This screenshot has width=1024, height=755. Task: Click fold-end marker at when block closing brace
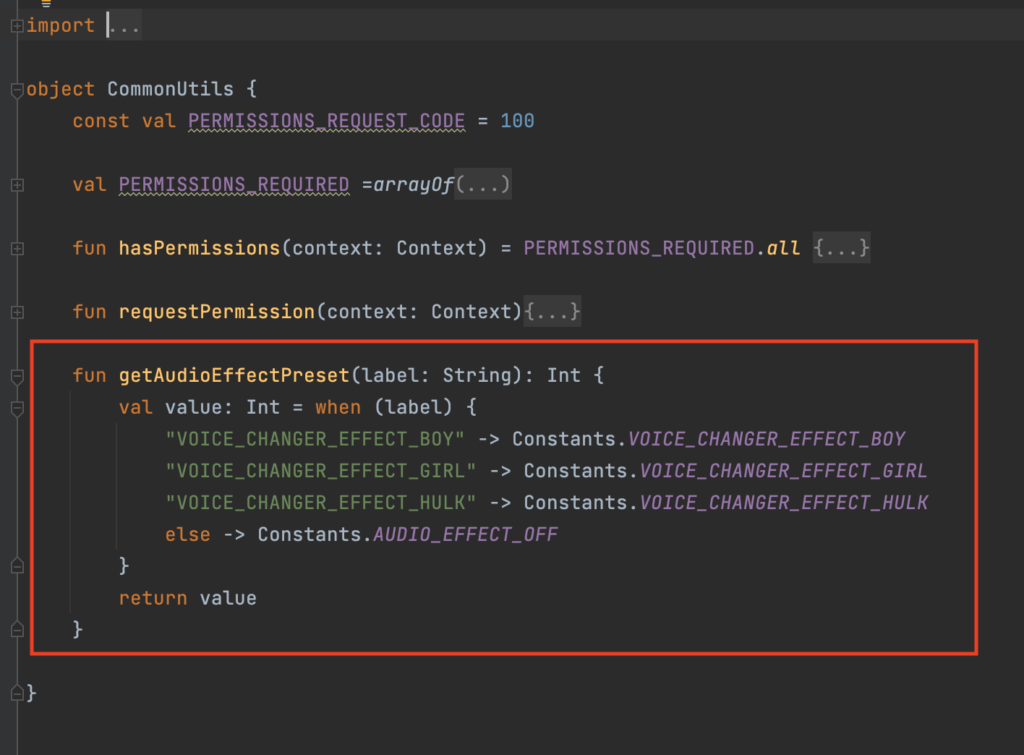coord(16,566)
